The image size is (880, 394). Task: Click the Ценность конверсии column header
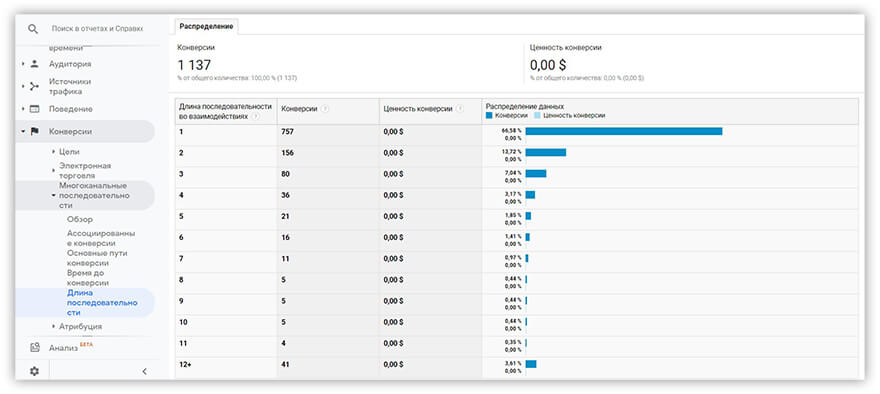pos(418,109)
